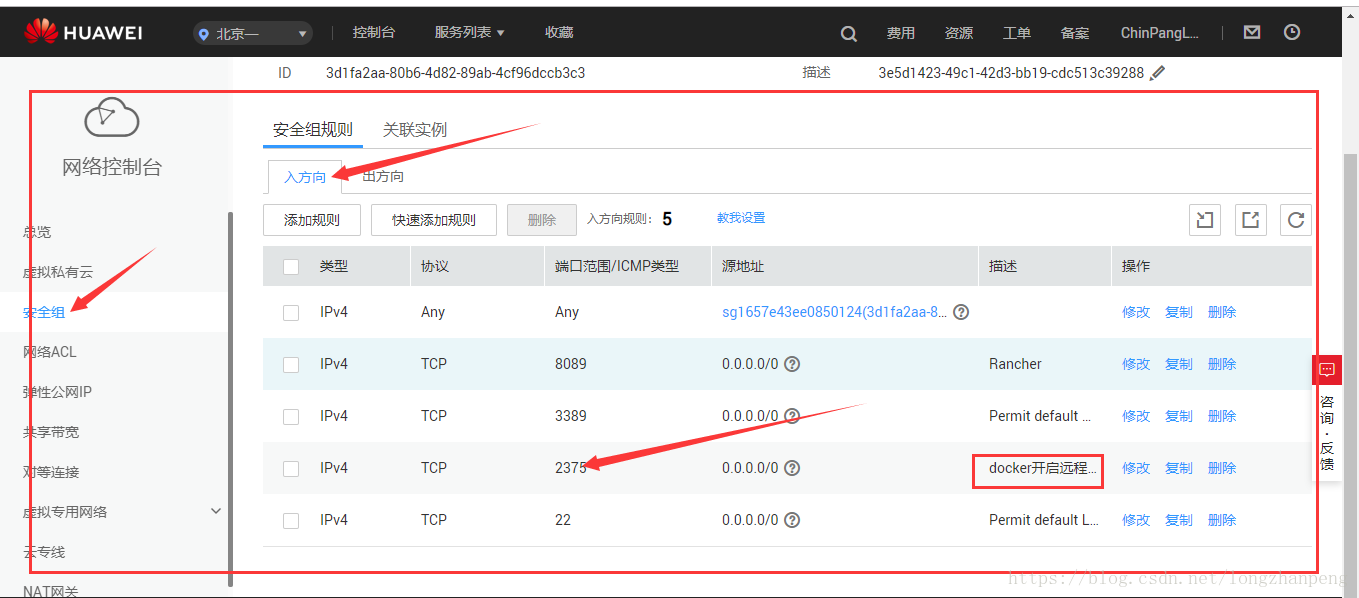
Task: Open the mail envelope icon
Action: coord(1252,33)
